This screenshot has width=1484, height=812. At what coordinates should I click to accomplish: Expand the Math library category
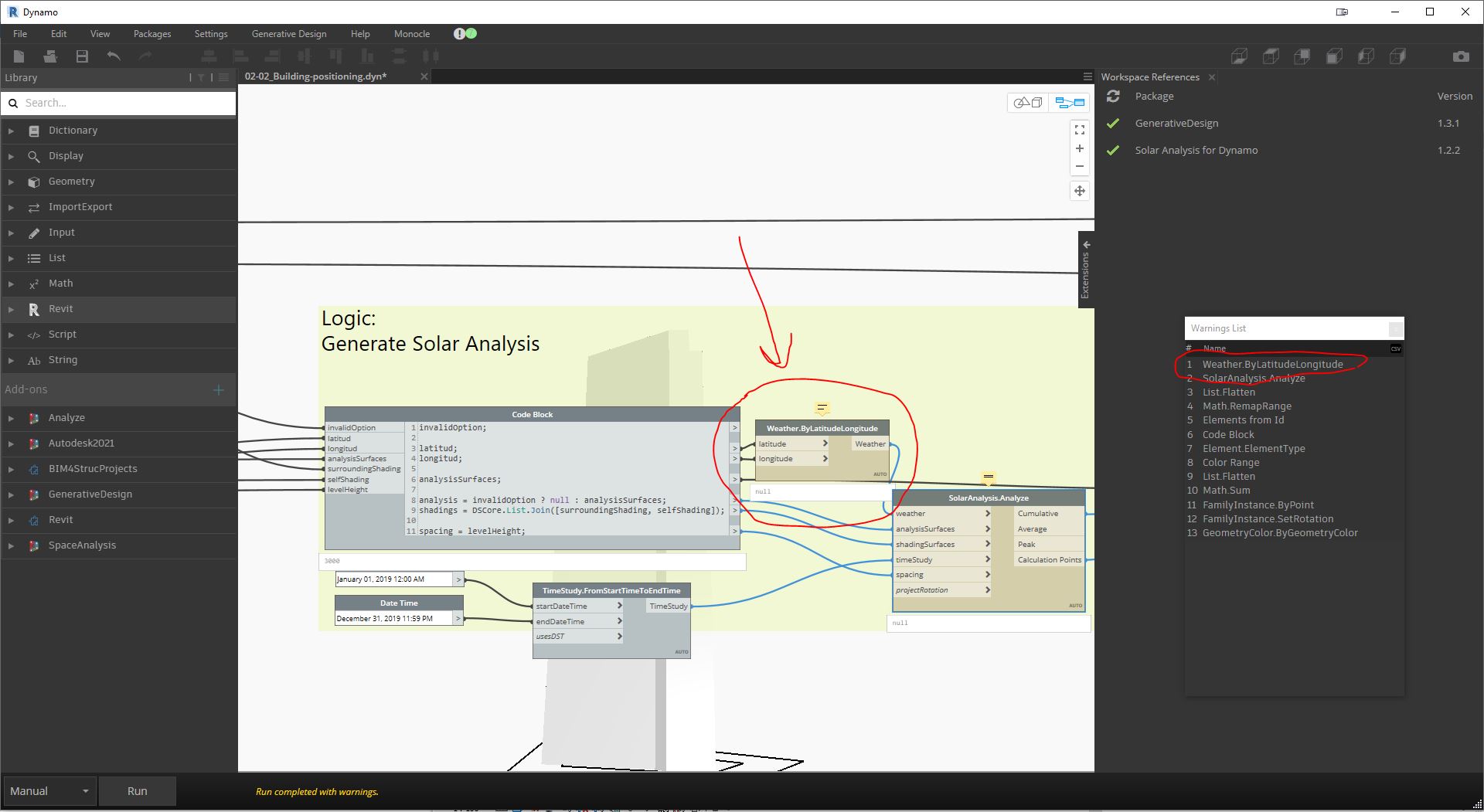coord(11,284)
